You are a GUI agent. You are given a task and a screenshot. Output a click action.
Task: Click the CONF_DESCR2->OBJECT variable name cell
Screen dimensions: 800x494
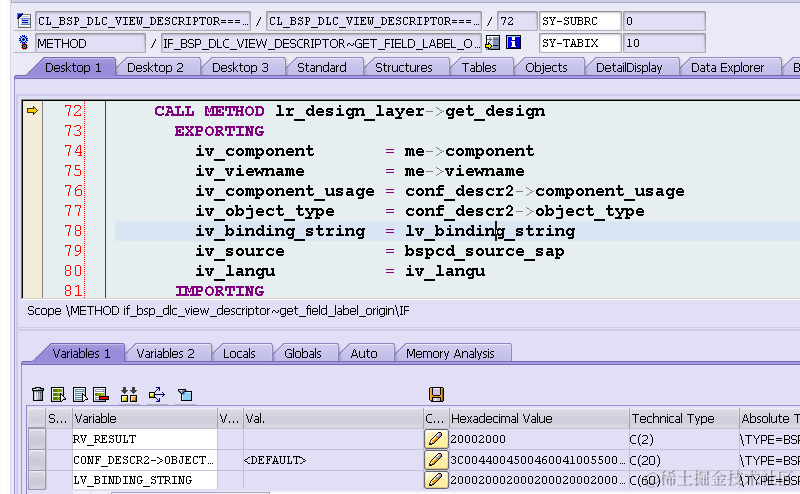(x=144, y=460)
